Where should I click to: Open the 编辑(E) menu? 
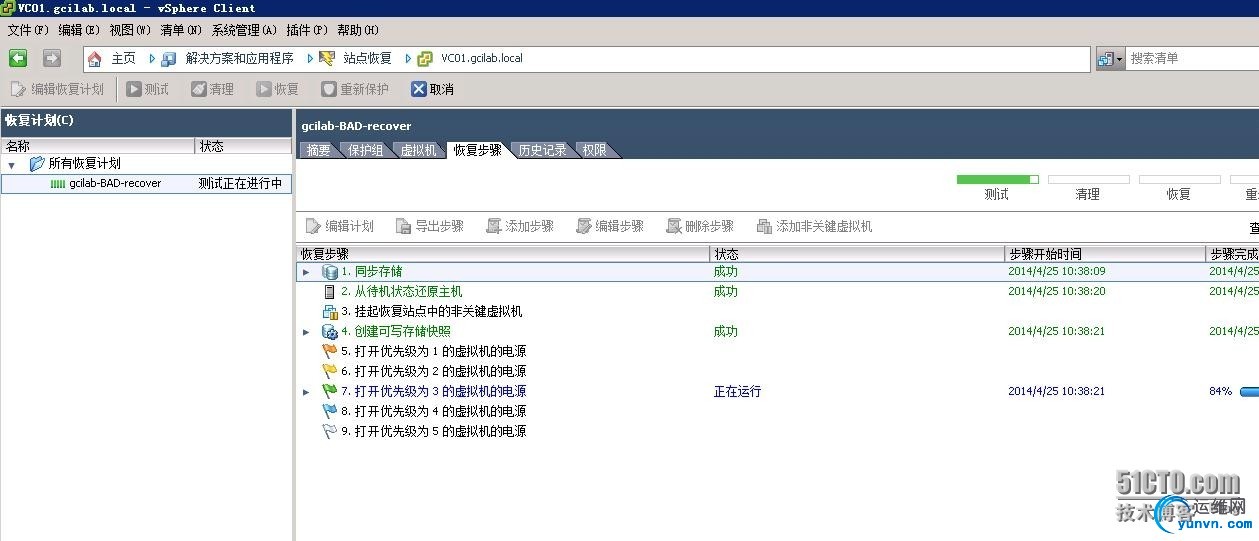[x=79, y=30]
